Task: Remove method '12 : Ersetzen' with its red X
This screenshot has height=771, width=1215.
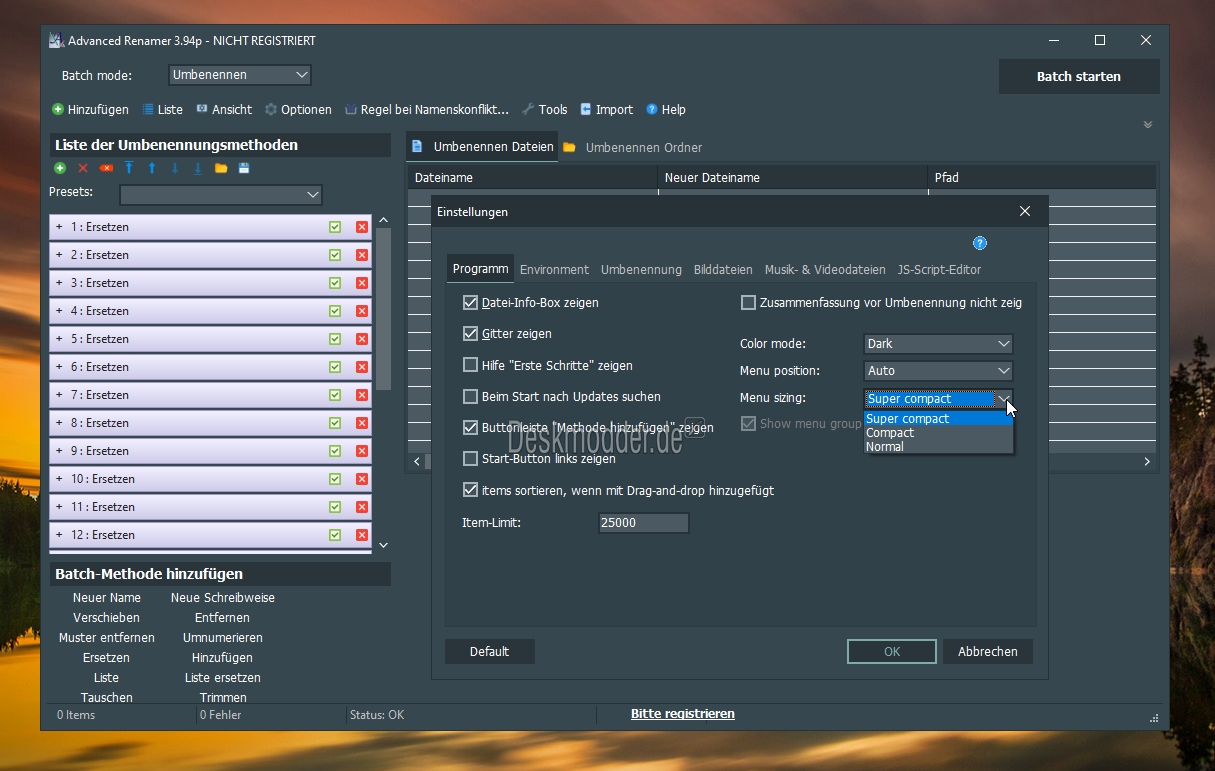Action: [362, 535]
